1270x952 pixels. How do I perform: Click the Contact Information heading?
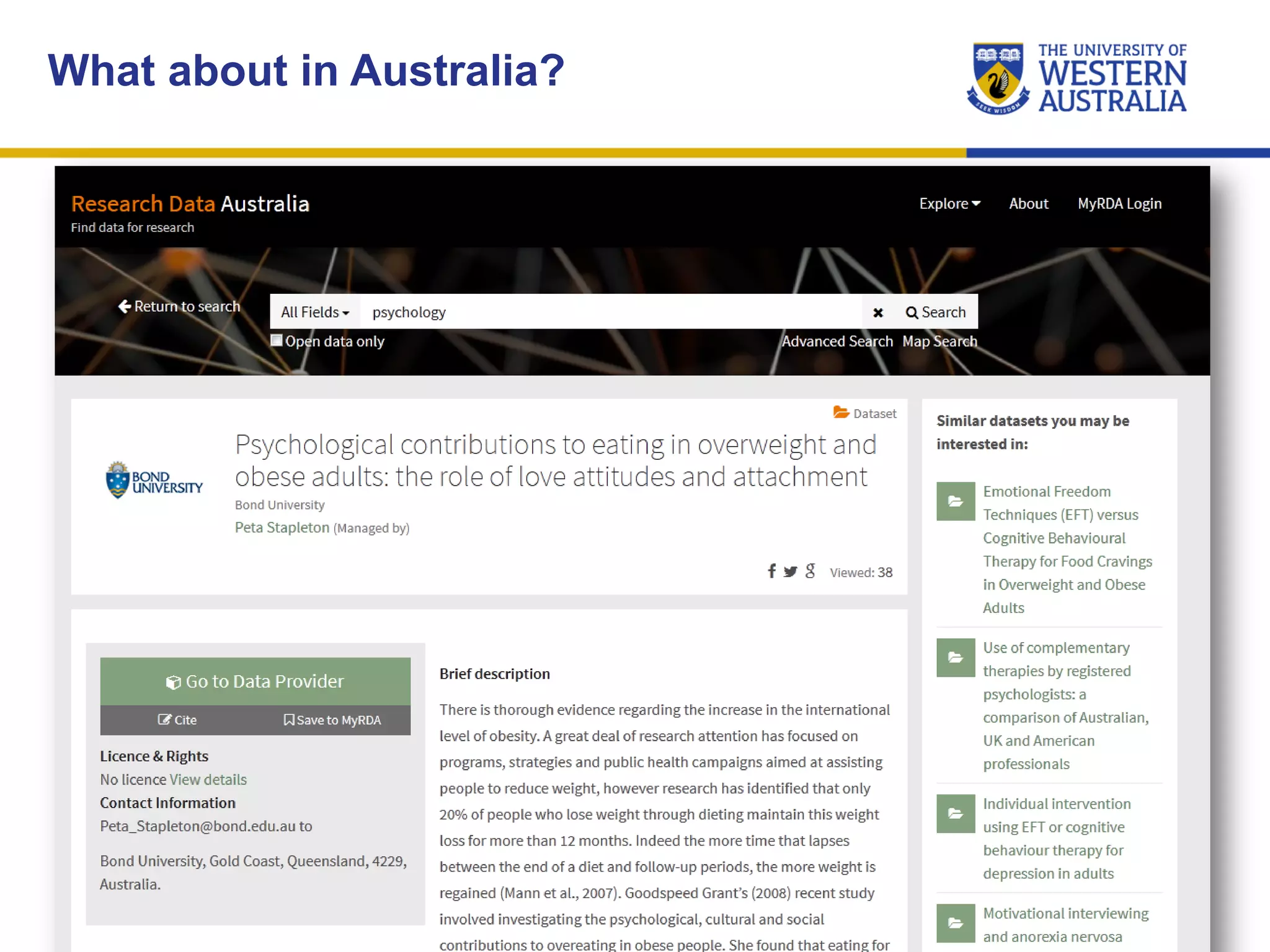pos(168,803)
